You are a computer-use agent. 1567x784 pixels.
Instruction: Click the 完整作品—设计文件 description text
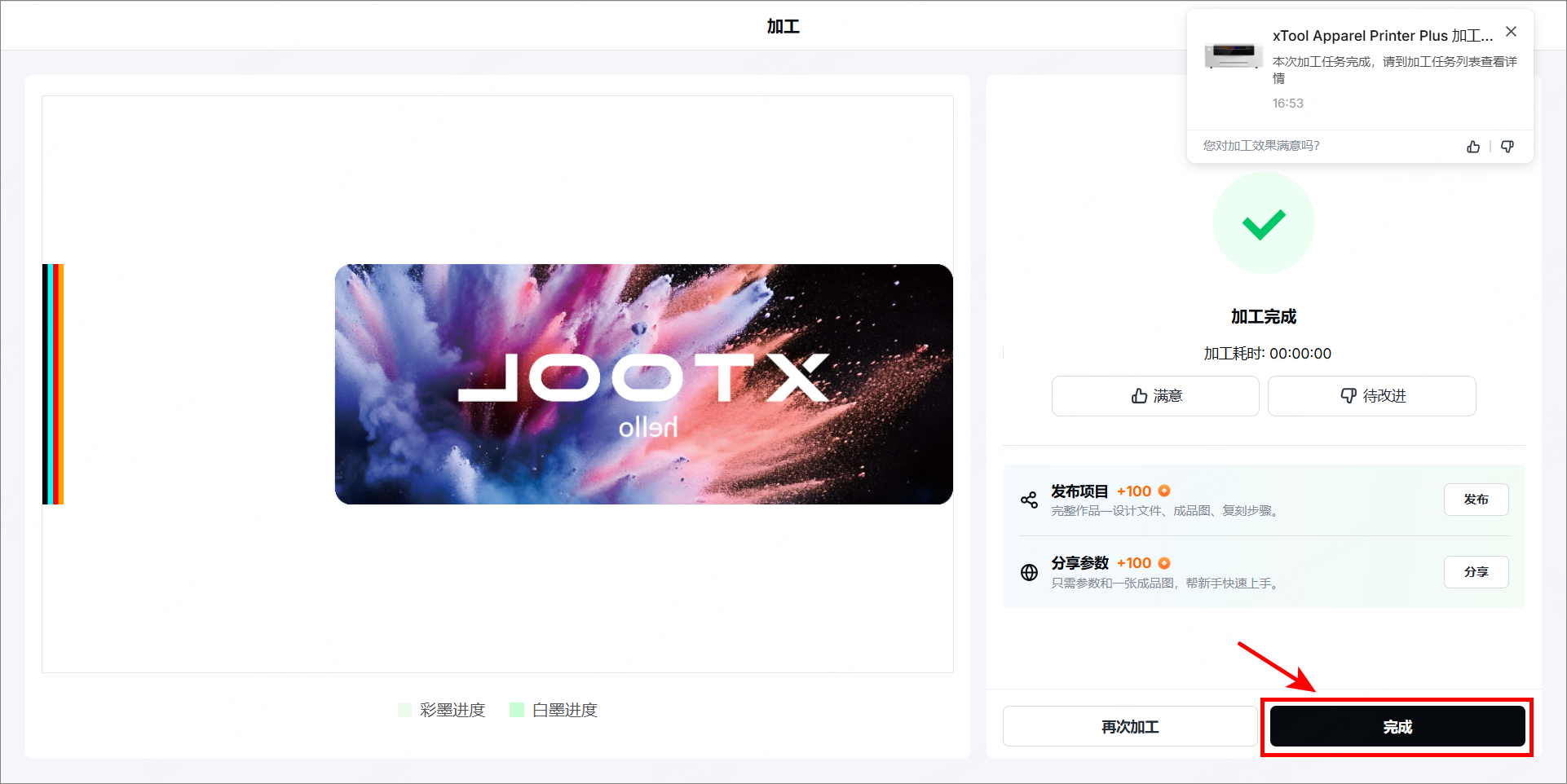[x=1166, y=511]
